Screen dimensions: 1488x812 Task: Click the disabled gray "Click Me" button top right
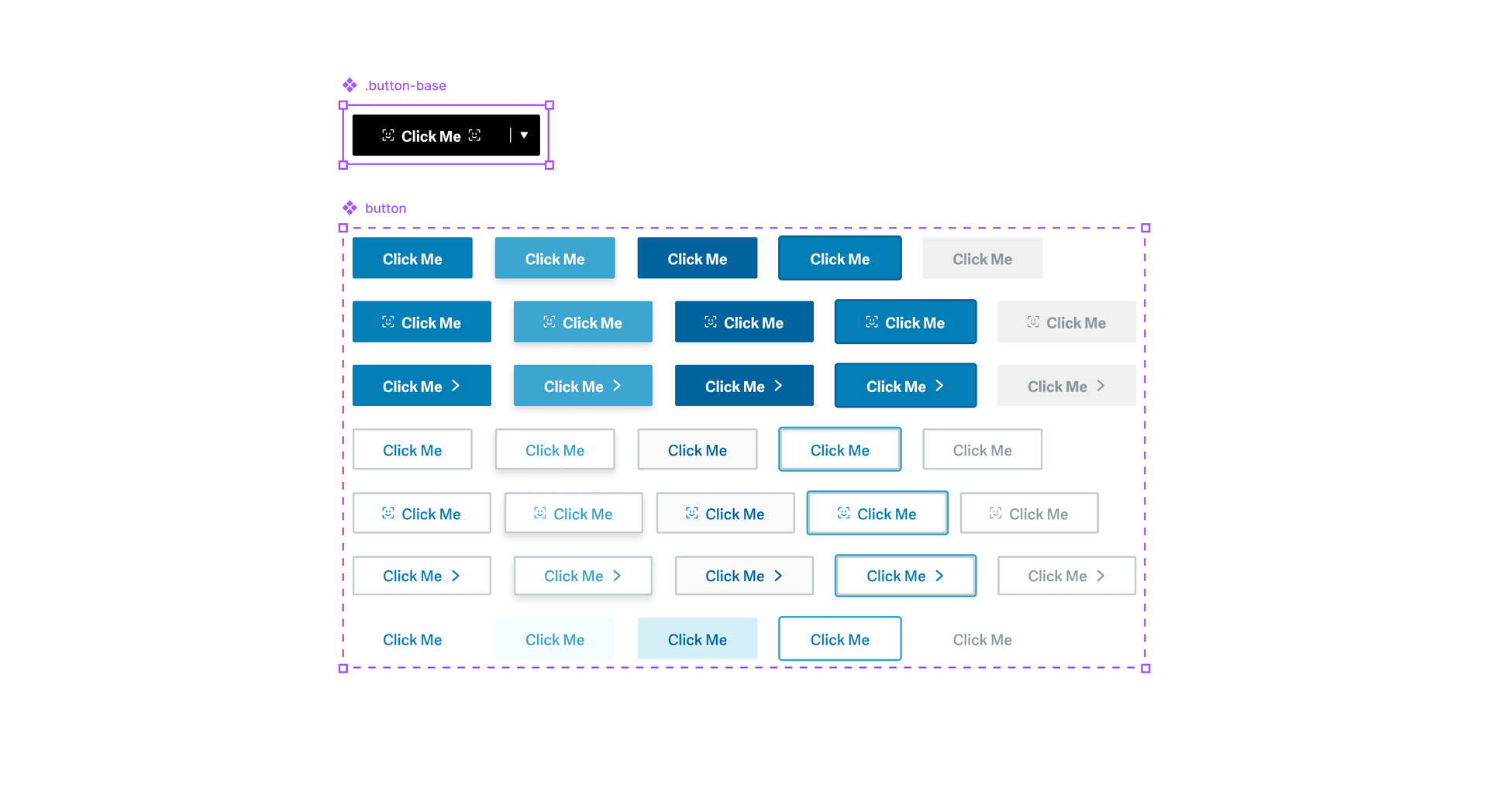982,258
